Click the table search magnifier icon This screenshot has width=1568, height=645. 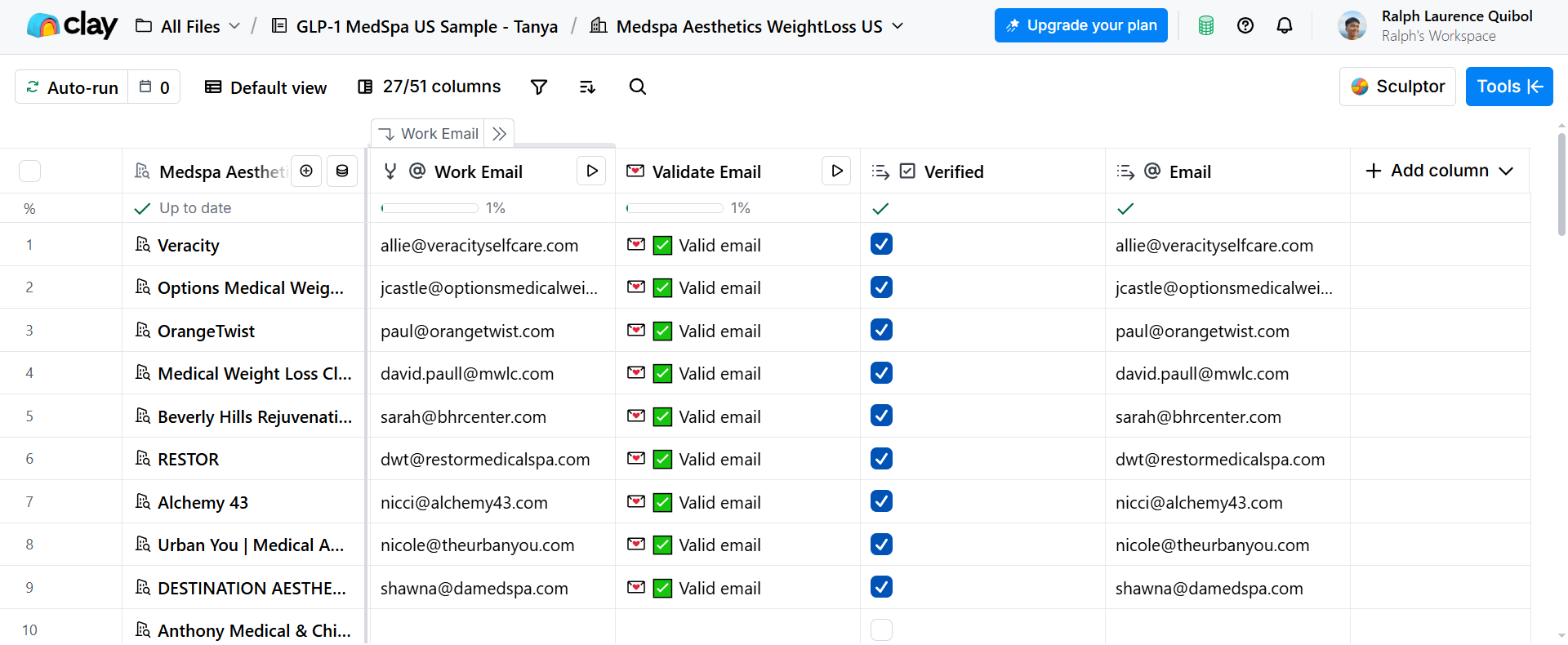coord(638,87)
